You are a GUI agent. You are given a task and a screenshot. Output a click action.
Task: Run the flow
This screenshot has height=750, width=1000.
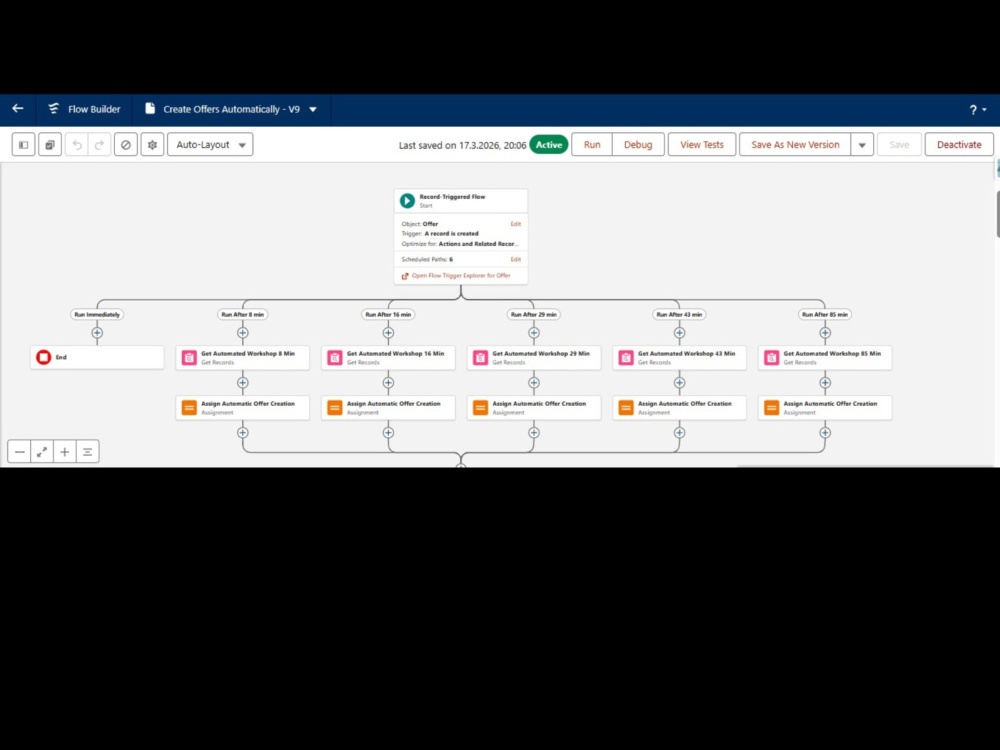click(x=592, y=145)
